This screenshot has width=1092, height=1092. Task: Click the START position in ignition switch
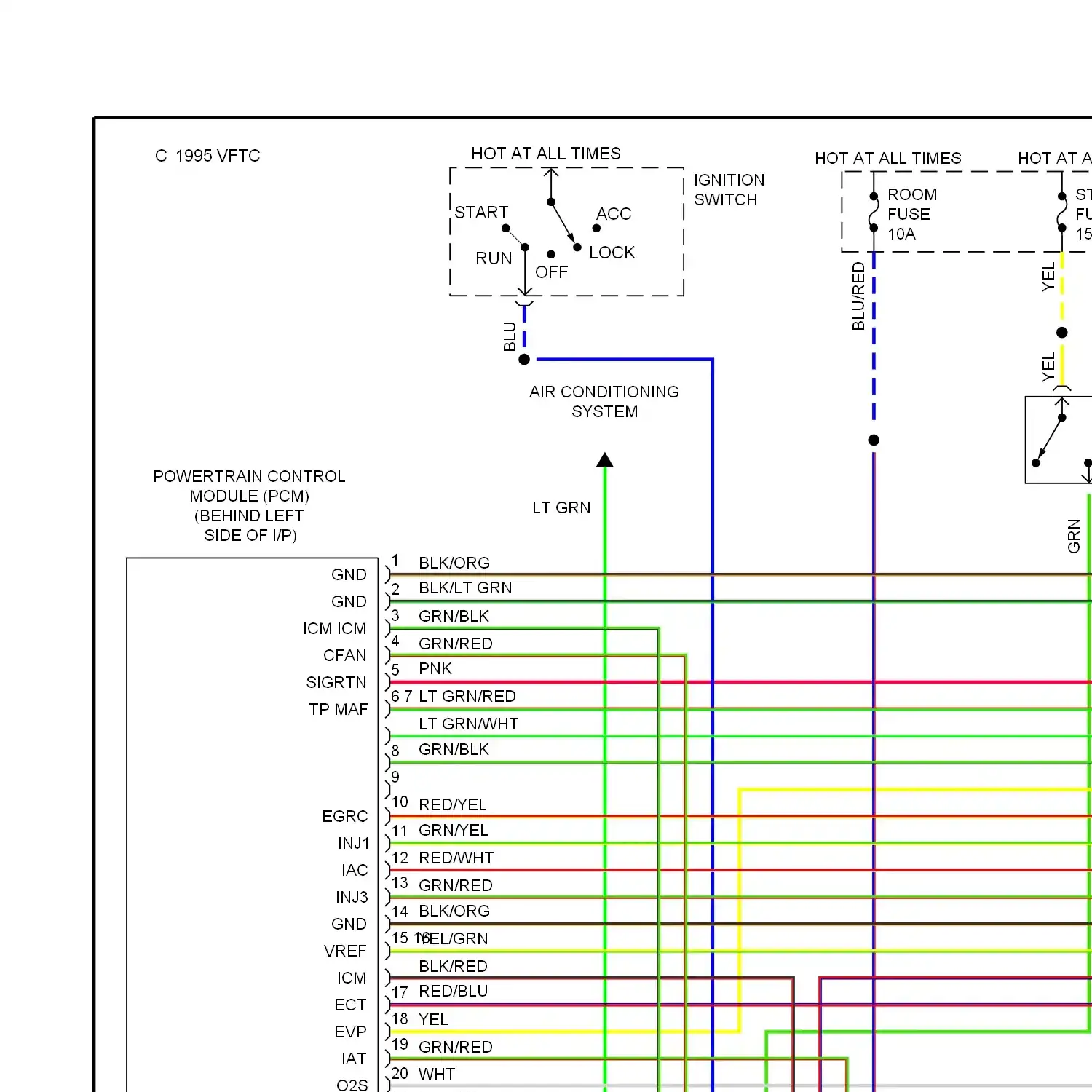pos(481,213)
